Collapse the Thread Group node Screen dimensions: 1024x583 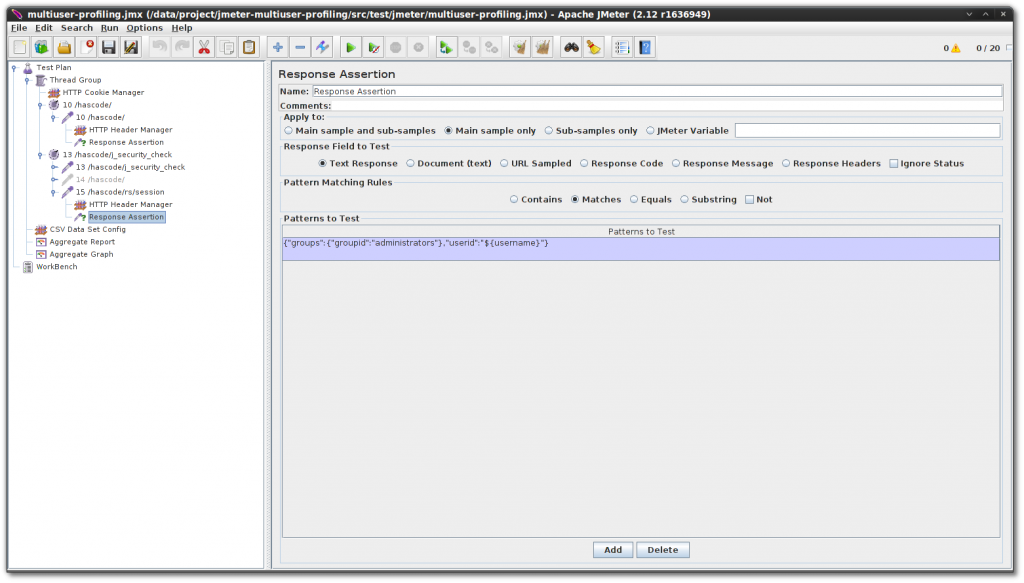tap(26, 80)
